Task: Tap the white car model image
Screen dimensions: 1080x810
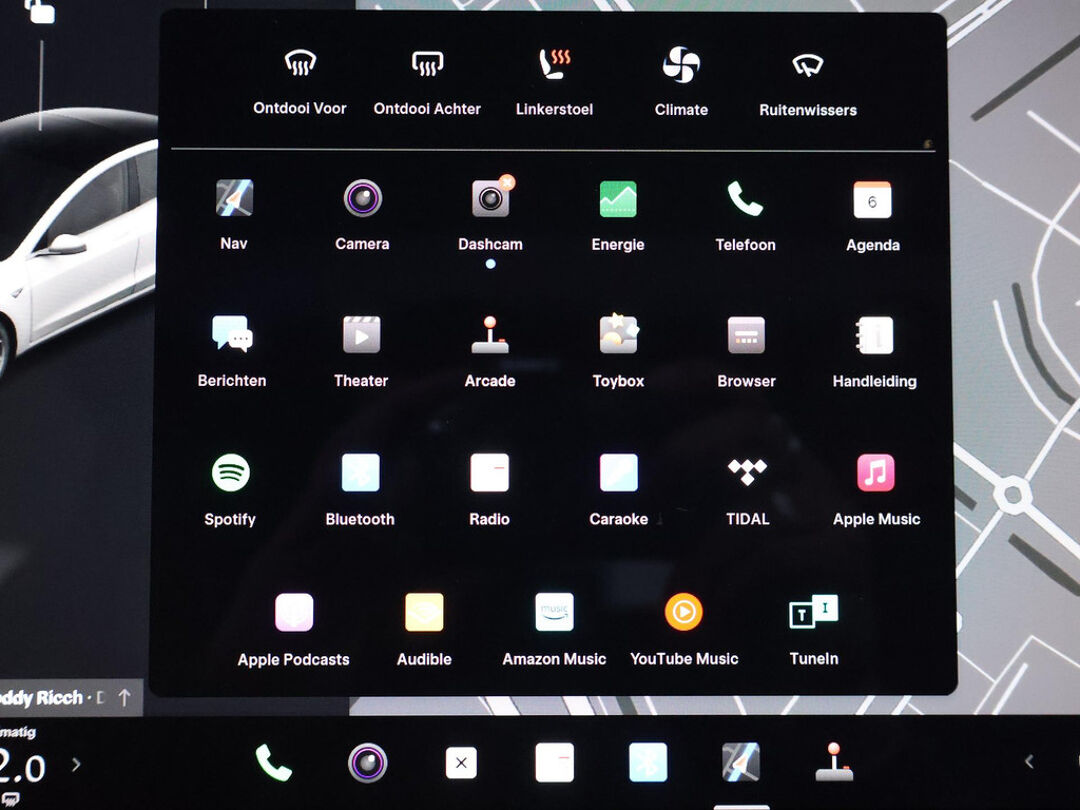Action: pos(70,250)
